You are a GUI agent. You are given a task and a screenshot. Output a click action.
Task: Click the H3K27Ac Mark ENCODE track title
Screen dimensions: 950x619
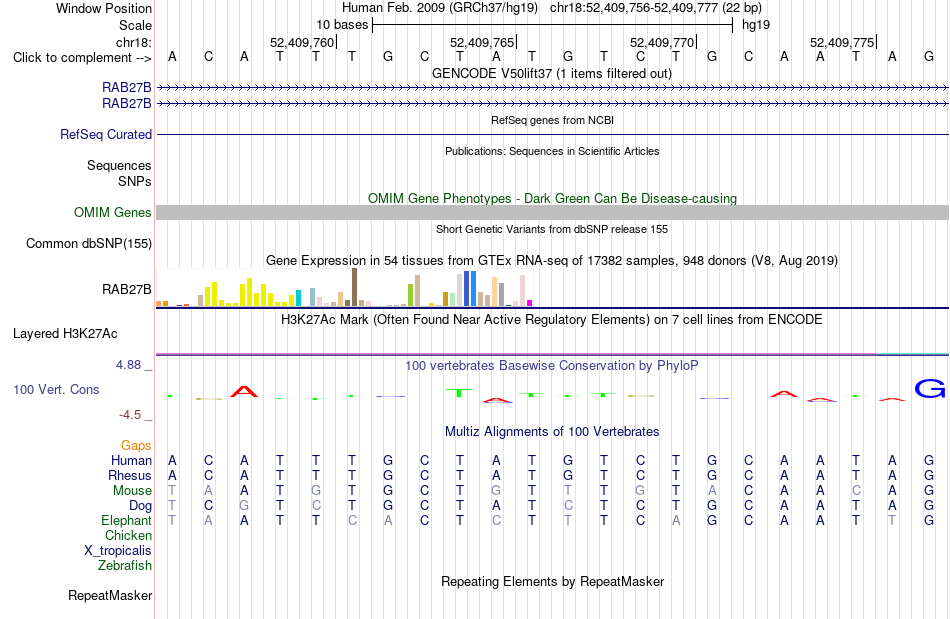551,320
